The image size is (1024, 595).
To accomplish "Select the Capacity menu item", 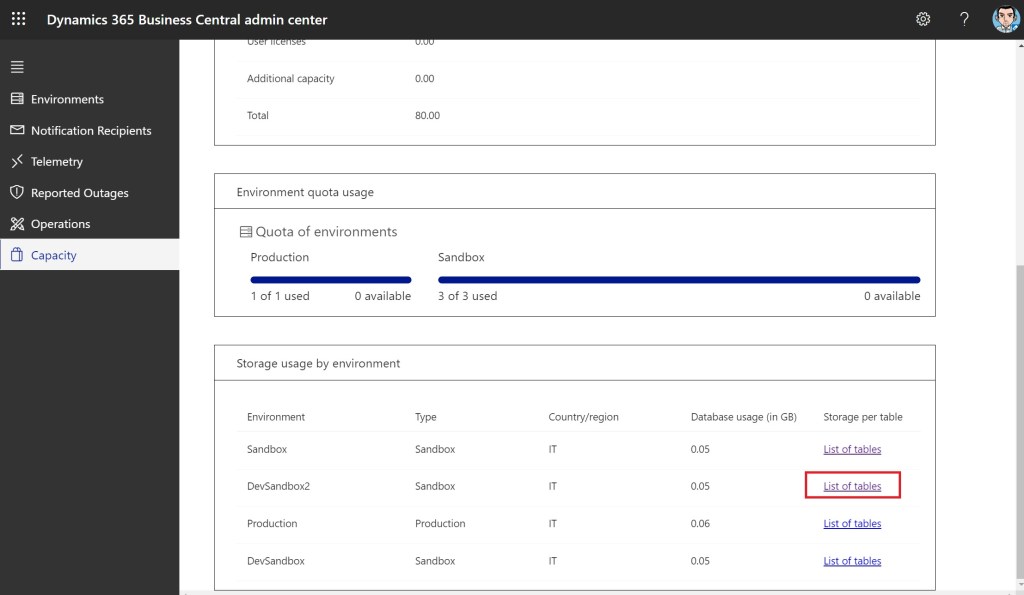I will pos(53,255).
